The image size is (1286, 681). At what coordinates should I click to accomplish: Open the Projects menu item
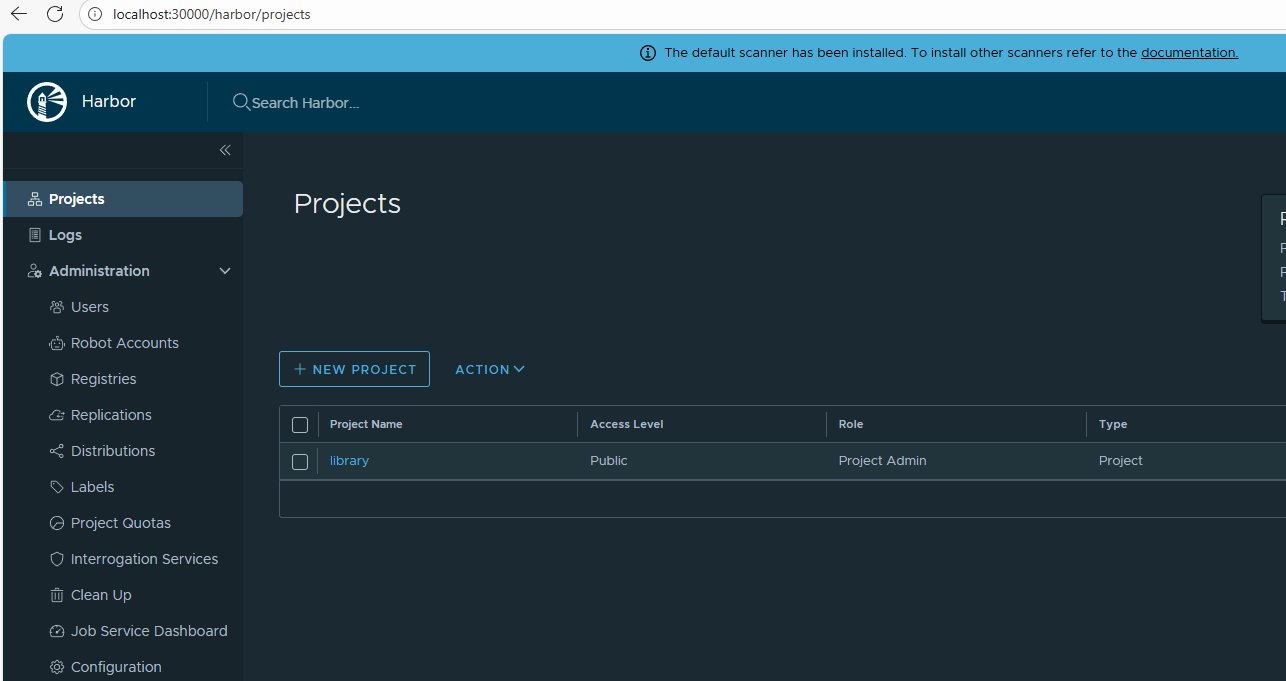click(123, 199)
